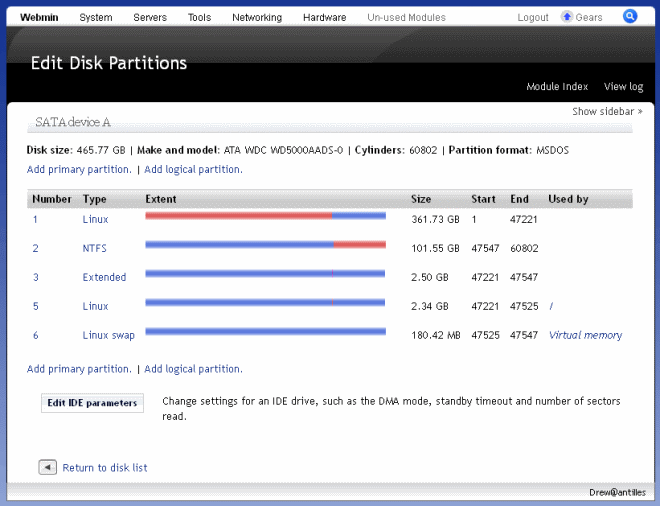Go to Module Index
Screen dimensions: 660x506
(x=557, y=87)
